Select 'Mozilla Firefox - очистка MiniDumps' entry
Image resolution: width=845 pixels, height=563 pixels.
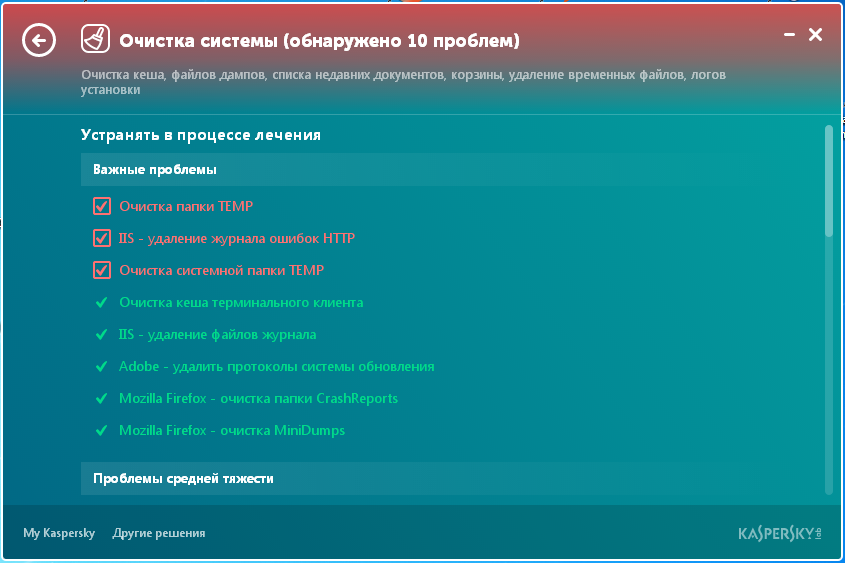click(x=232, y=430)
